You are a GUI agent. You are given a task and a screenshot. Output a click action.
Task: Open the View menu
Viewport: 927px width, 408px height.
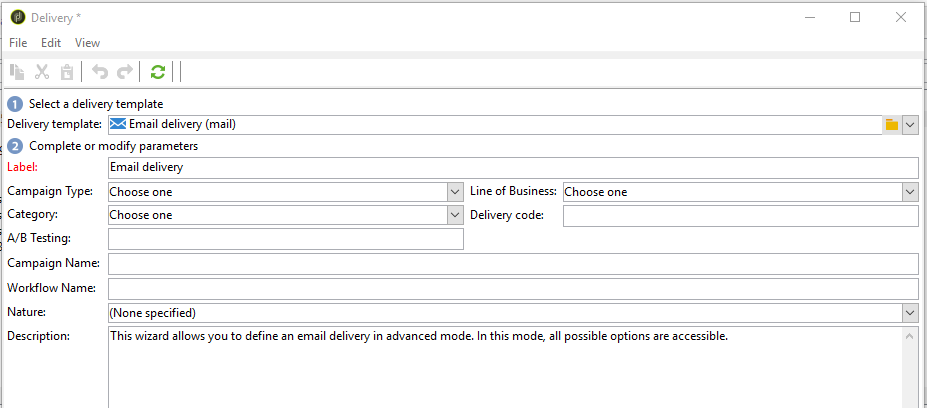tap(87, 43)
